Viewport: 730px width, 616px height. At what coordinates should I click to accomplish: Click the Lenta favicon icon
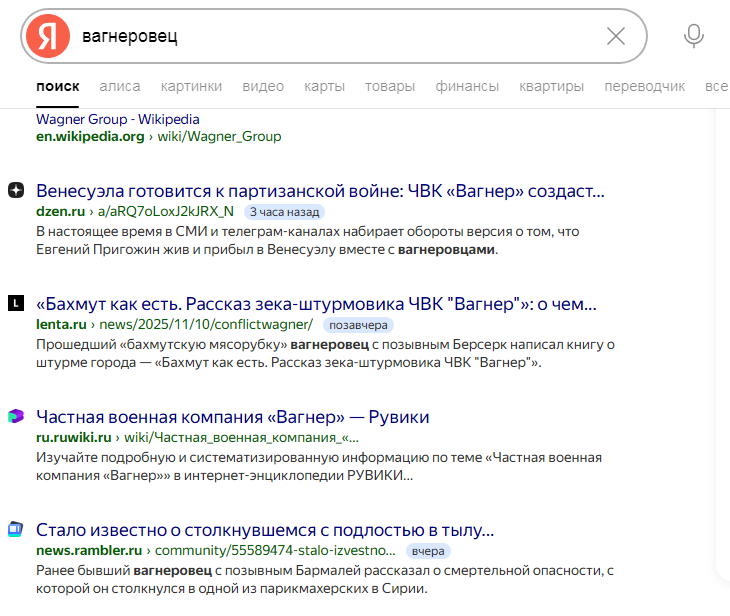[16, 303]
